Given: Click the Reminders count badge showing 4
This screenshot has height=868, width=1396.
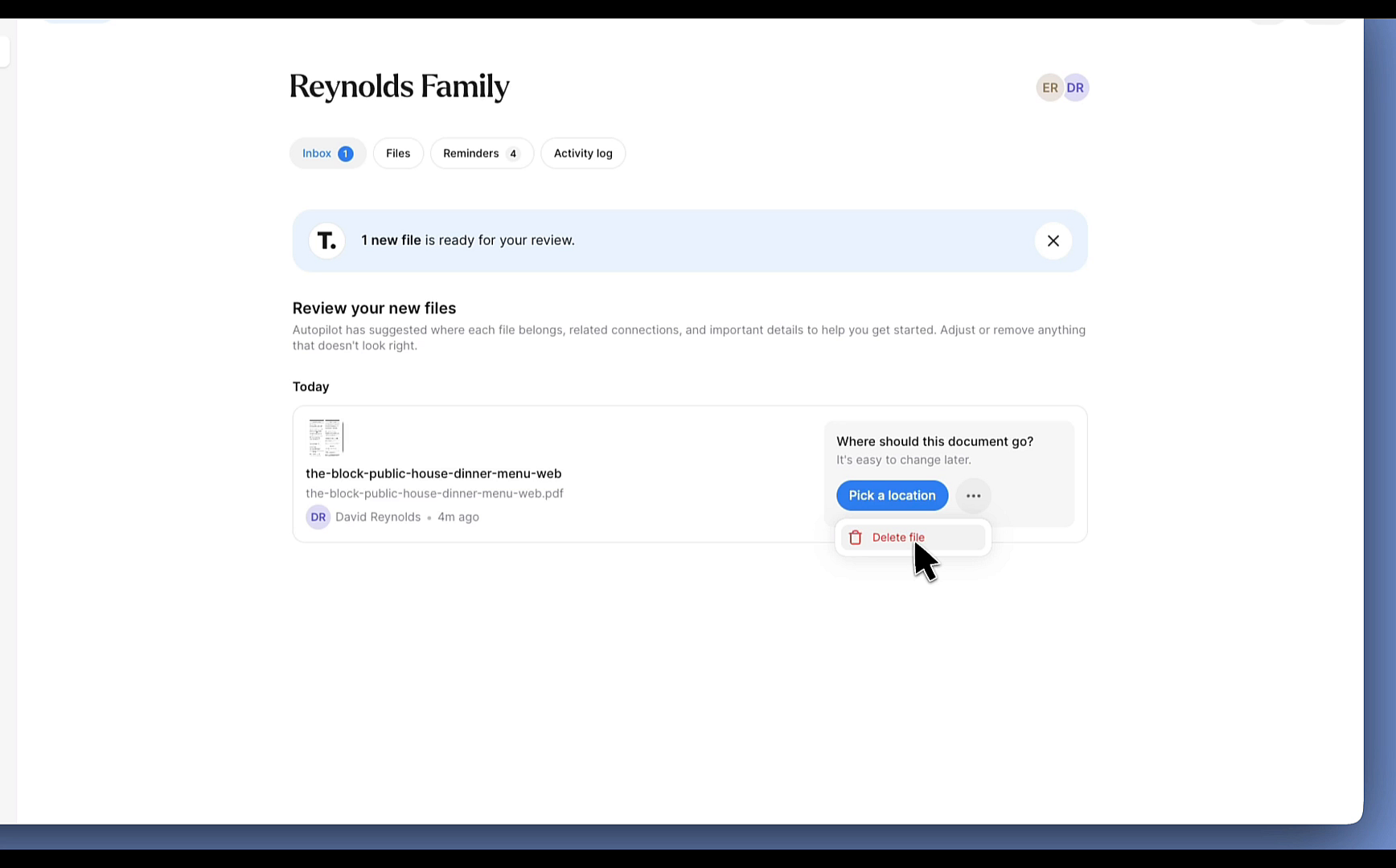Looking at the screenshot, I should [x=513, y=154].
